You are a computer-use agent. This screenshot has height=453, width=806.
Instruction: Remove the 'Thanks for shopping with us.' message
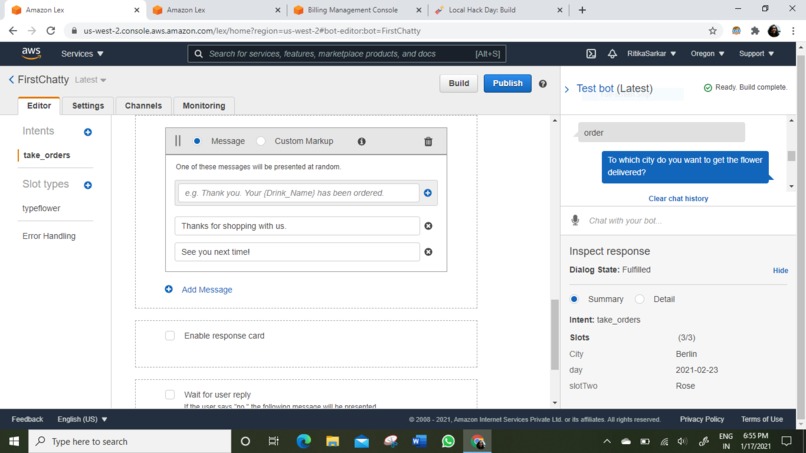point(428,226)
